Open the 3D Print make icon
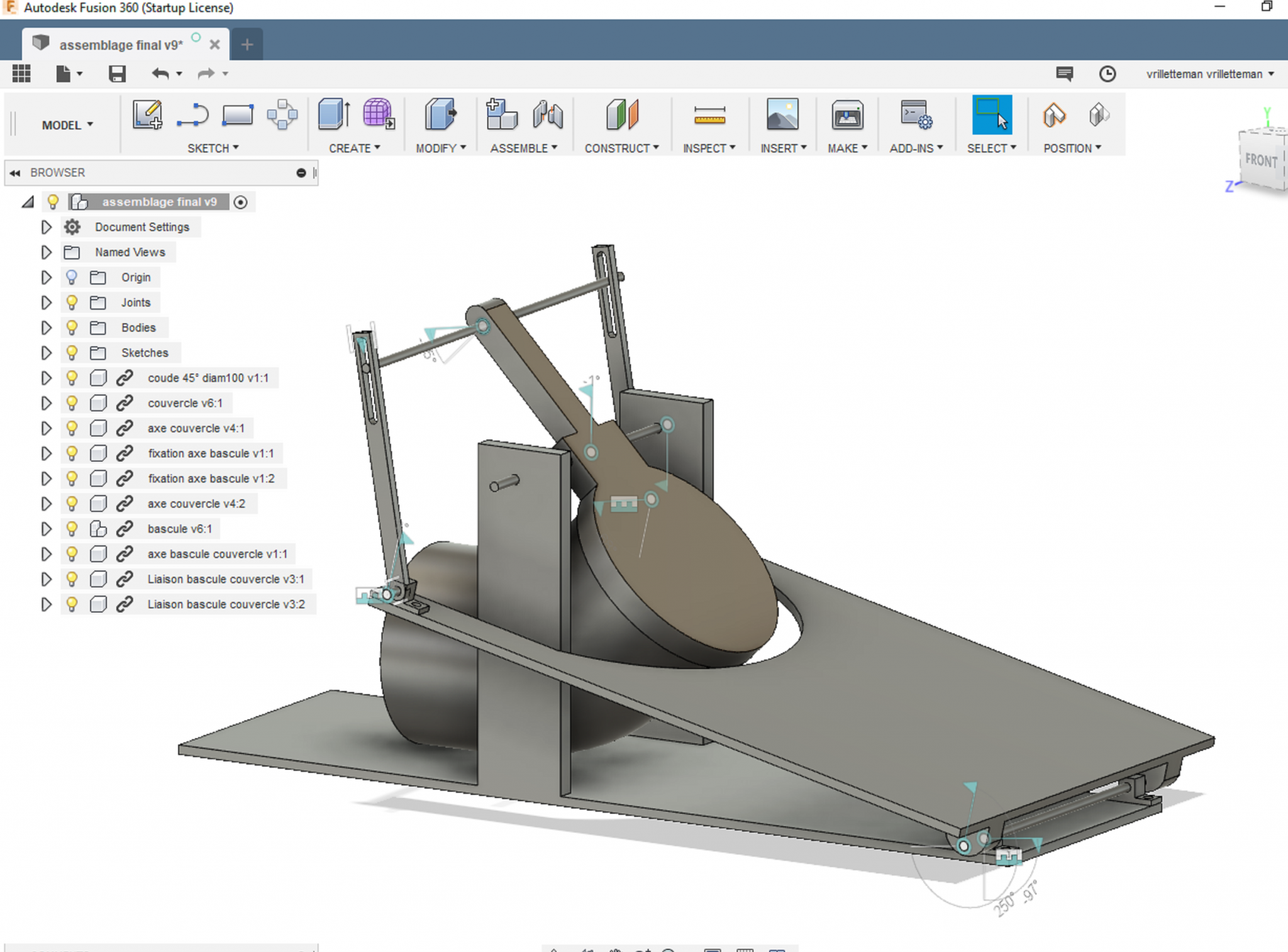Image resolution: width=1288 pixels, height=952 pixels. (847, 115)
